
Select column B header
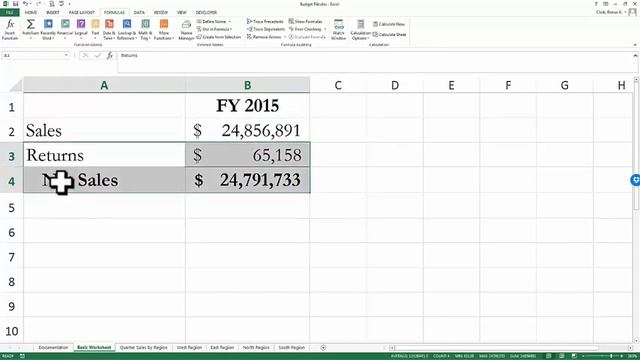point(247,85)
